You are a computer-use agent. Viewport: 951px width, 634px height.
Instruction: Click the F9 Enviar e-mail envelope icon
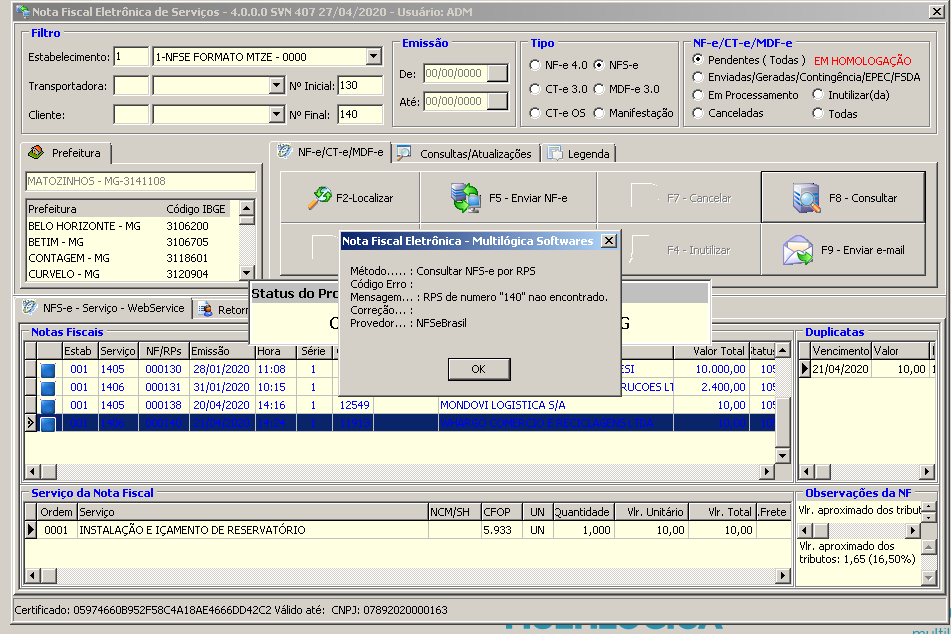pyautogui.click(x=798, y=250)
